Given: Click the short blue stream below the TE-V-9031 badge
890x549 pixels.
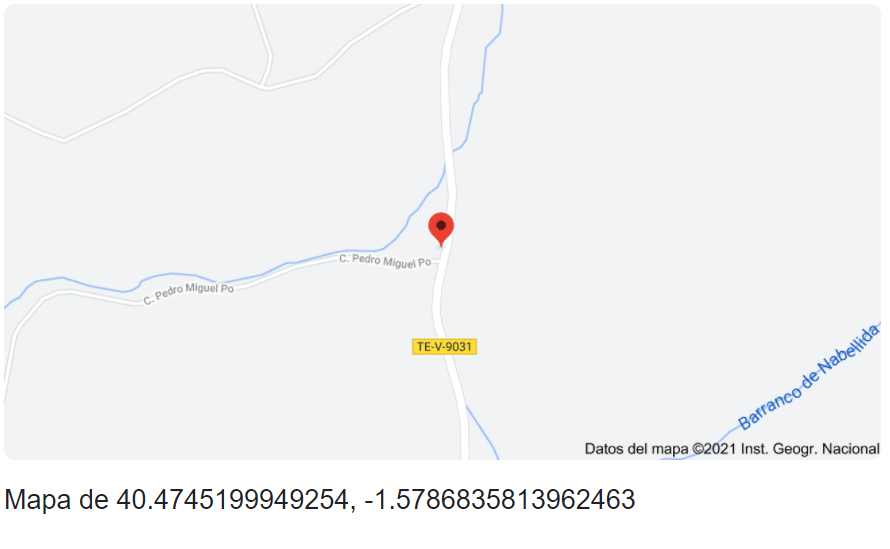Looking at the screenshot, I should point(482,433).
